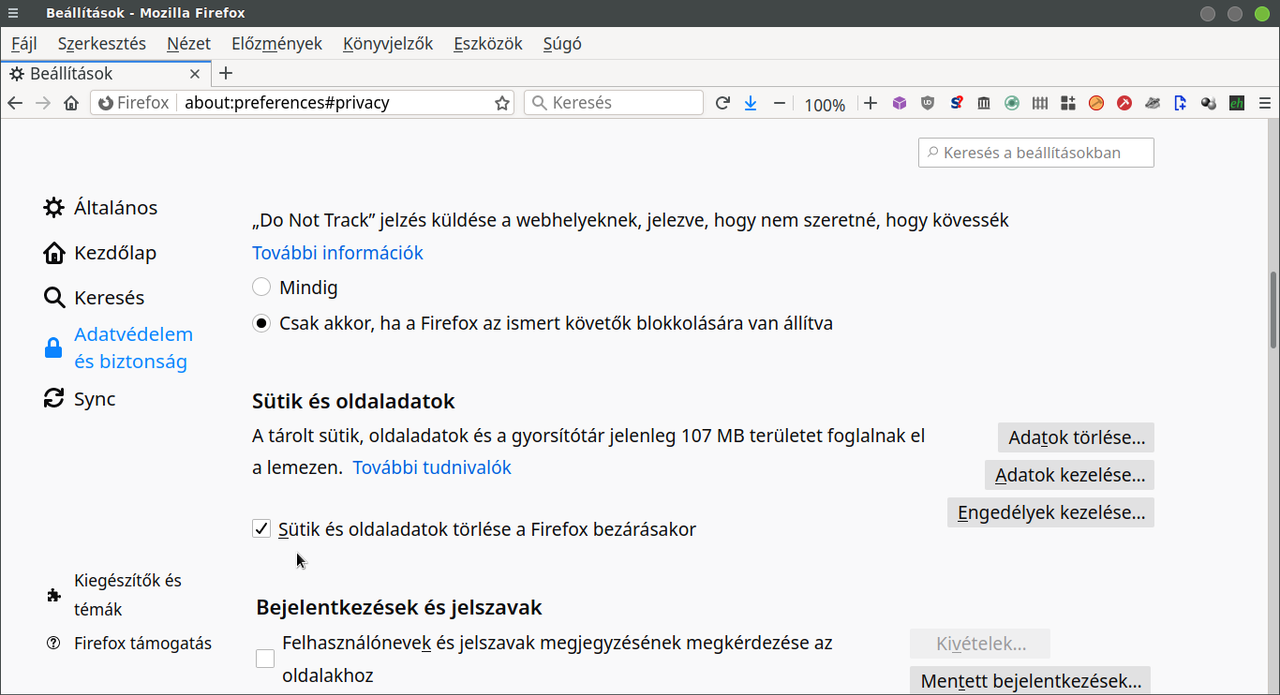Zoom out with the minus button

click(x=780, y=103)
